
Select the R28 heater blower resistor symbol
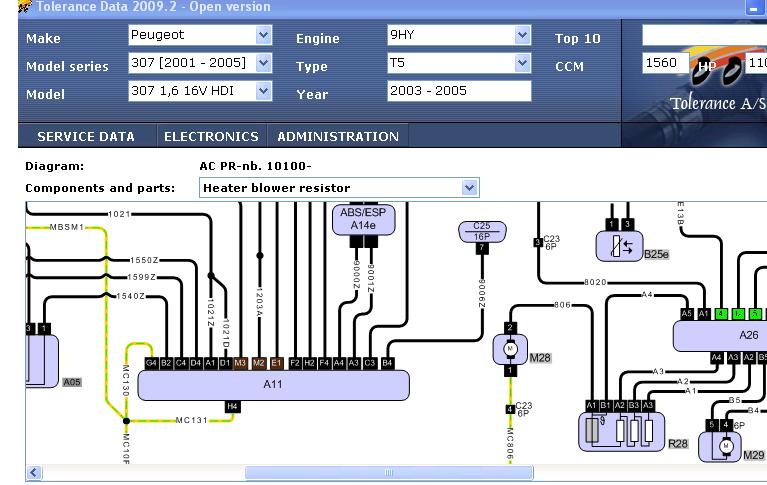tap(621, 431)
